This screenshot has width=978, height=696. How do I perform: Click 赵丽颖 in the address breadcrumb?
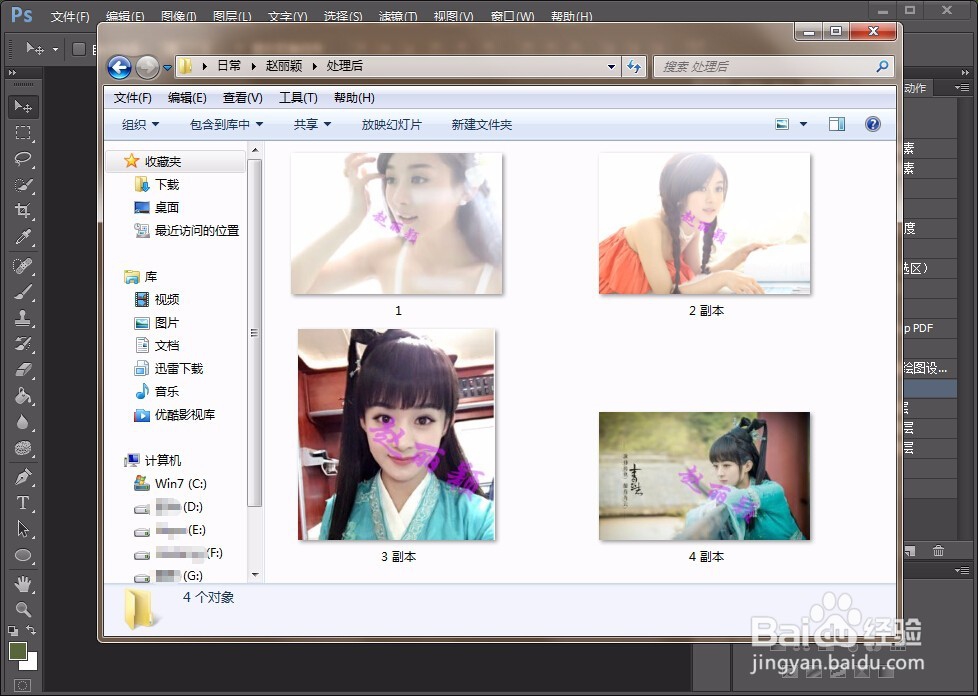tap(284, 66)
